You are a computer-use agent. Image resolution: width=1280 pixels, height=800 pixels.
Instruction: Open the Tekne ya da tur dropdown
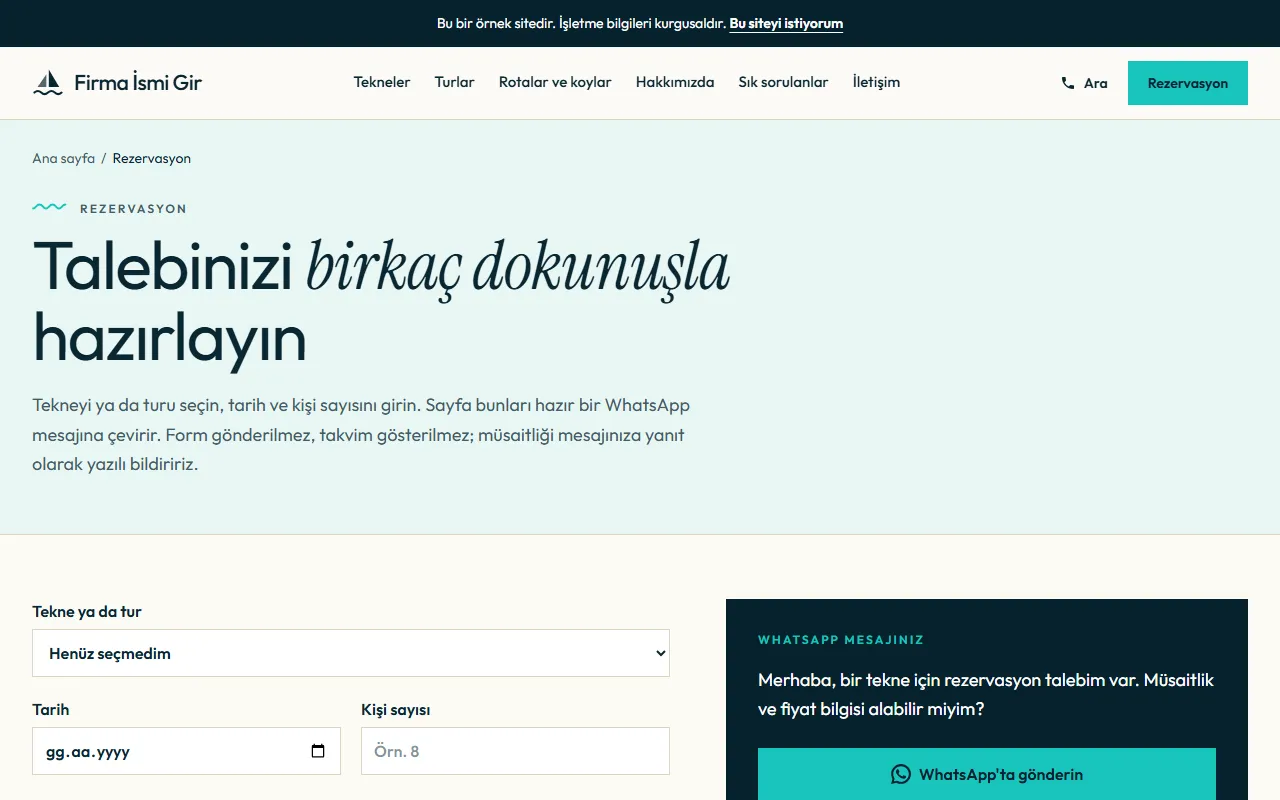(351, 653)
